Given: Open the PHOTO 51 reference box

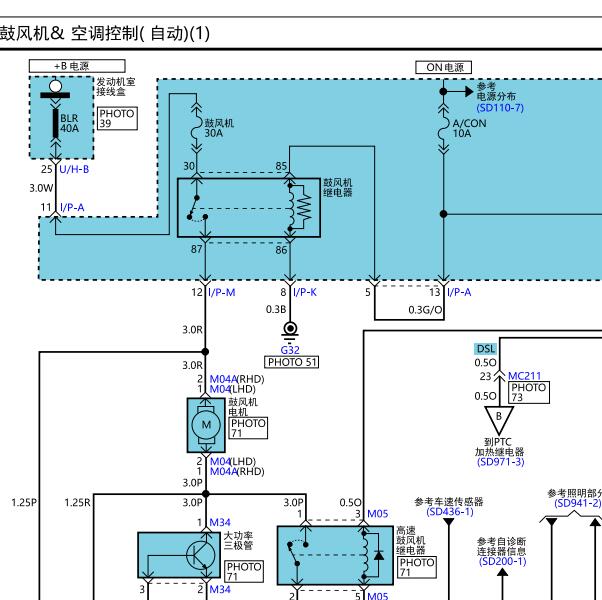Looking at the screenshot, I should coord(292,362).
